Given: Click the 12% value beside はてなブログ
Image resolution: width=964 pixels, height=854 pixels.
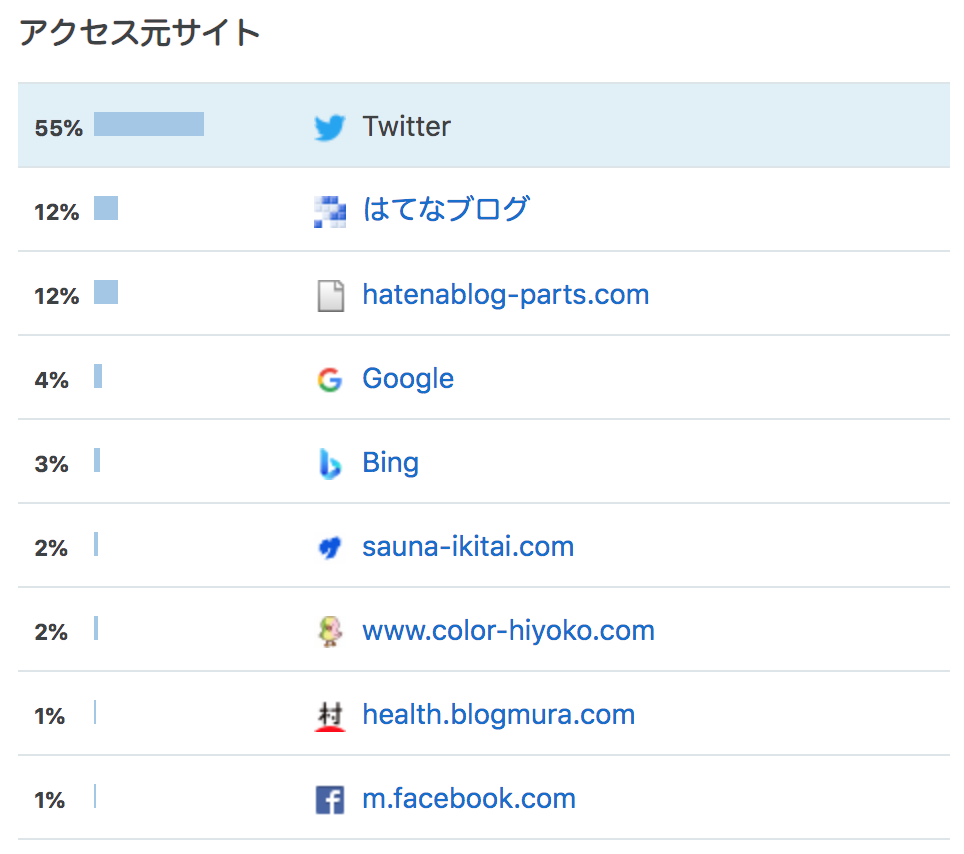Looking at the screenshot, I should point(57,212).
